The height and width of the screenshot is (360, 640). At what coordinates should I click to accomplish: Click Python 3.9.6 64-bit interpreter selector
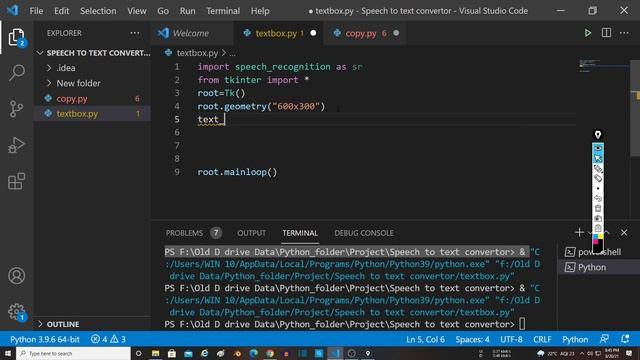[45, 339]
